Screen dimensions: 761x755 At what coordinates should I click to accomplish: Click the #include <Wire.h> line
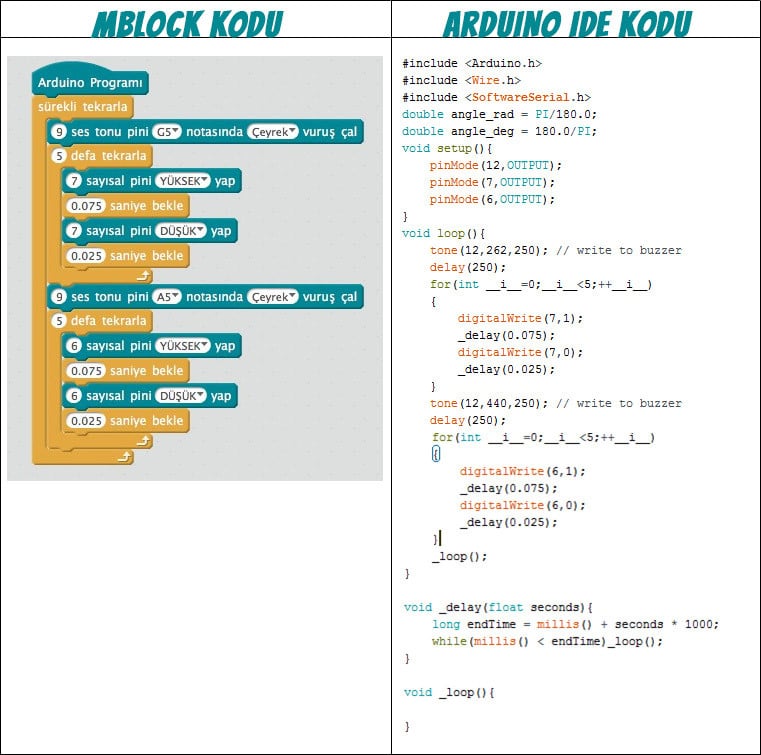pos(462,81)
